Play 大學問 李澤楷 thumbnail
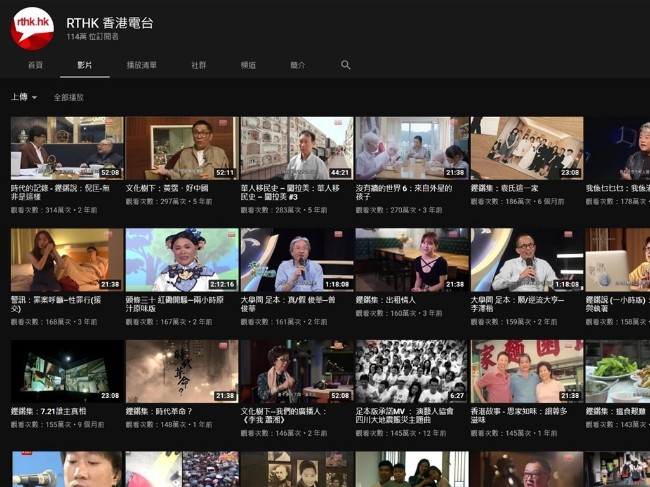 coord(527,259)
